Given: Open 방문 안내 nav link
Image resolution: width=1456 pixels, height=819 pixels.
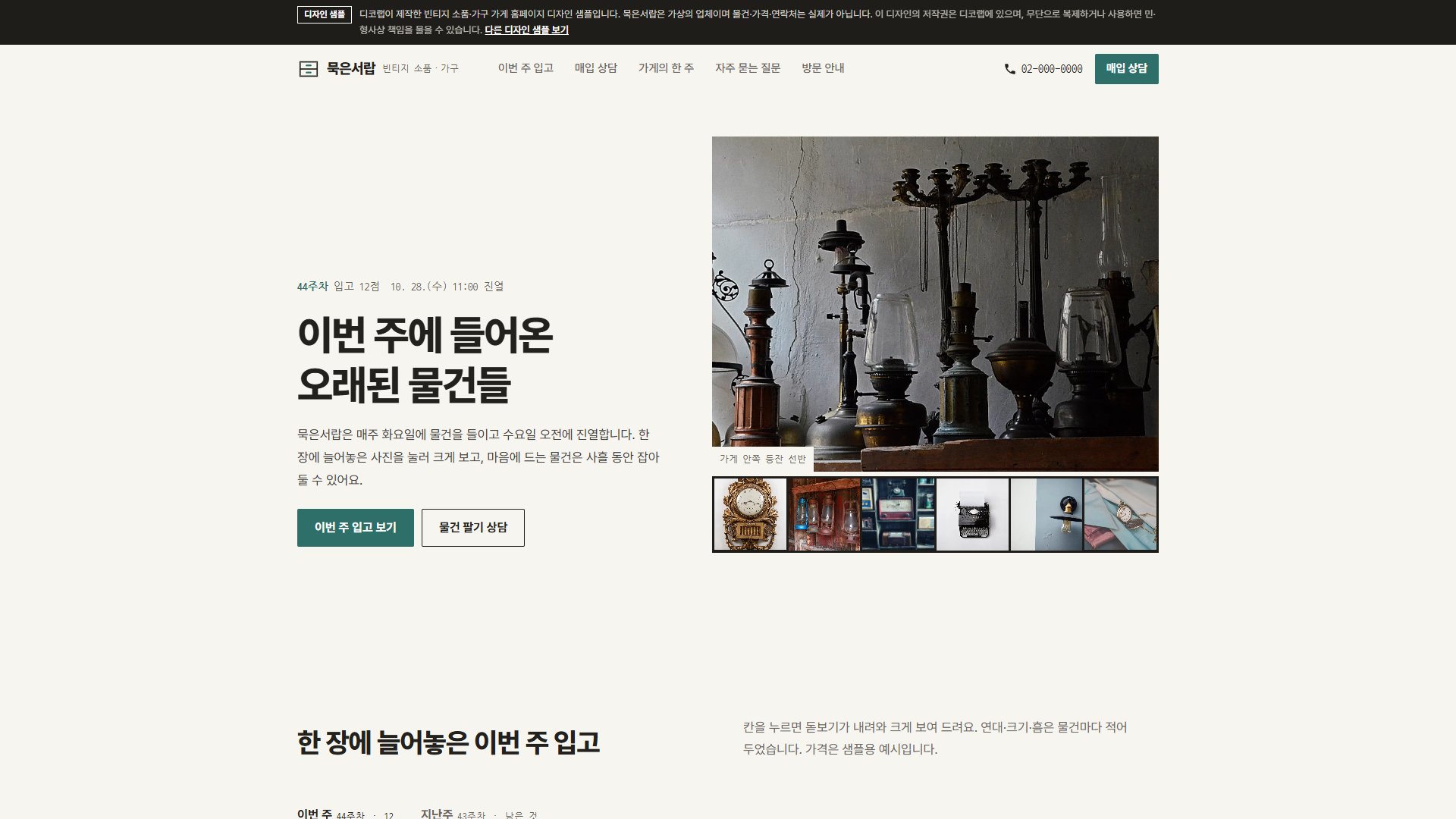Looking at the screenshot, I should [823, 68].
